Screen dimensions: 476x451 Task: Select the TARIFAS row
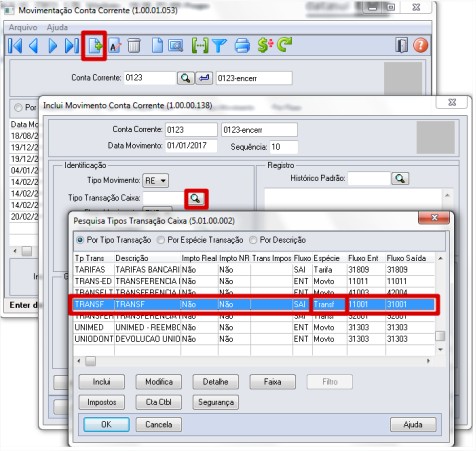click(x=254, y=270)
